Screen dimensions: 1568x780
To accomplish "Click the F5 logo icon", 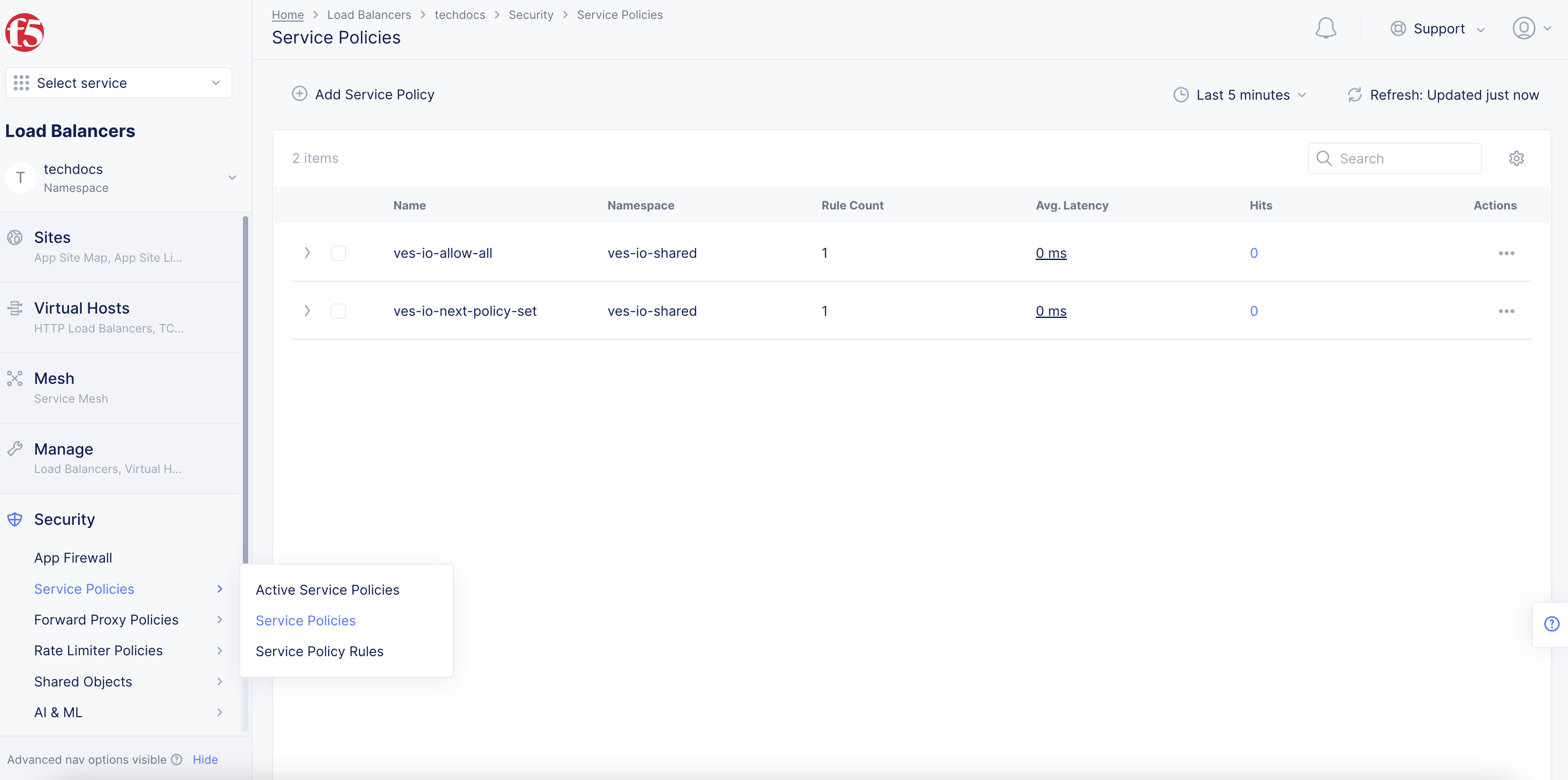I will 24,33.
